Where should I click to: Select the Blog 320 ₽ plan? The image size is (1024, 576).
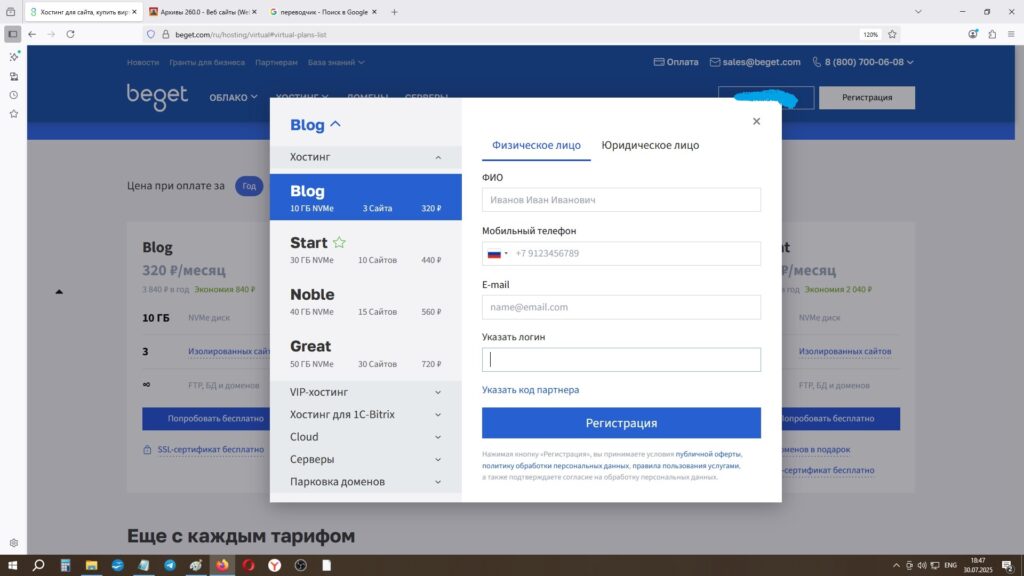tap(366, 197)
